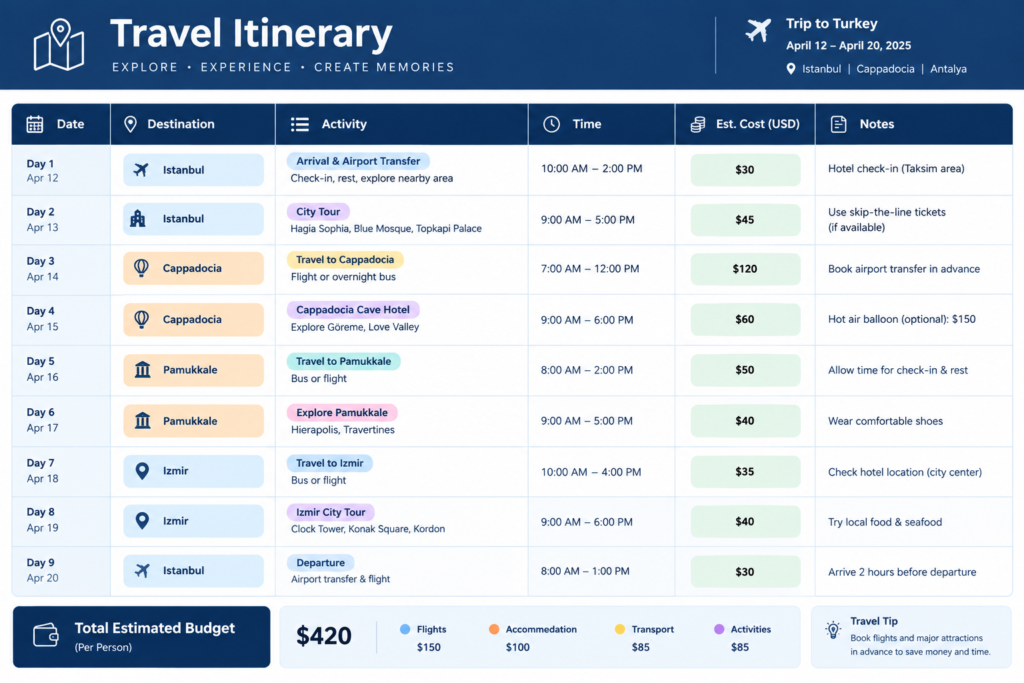1024x683 pixels.
Task: Click the pin icon in the Destination header
Action: pyautogui.click(x=131, y=124)
